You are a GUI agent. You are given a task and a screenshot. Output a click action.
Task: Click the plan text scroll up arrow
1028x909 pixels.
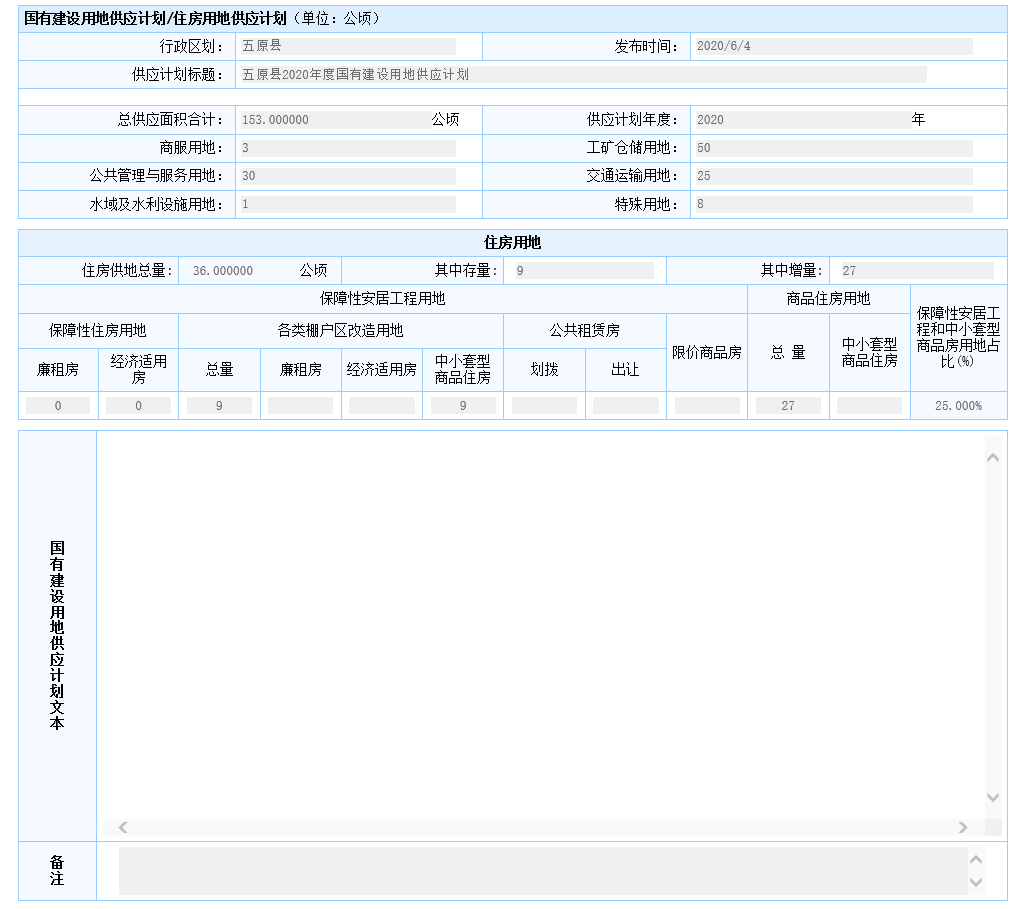(x=992, y=457)
